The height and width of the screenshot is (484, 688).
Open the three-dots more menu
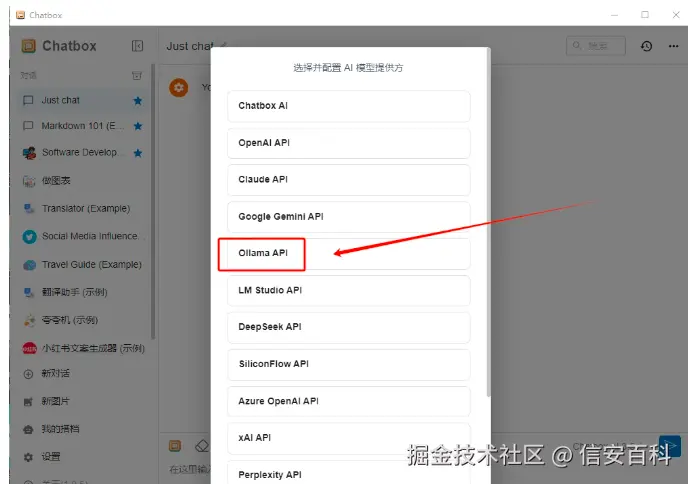tap(674, 46)
